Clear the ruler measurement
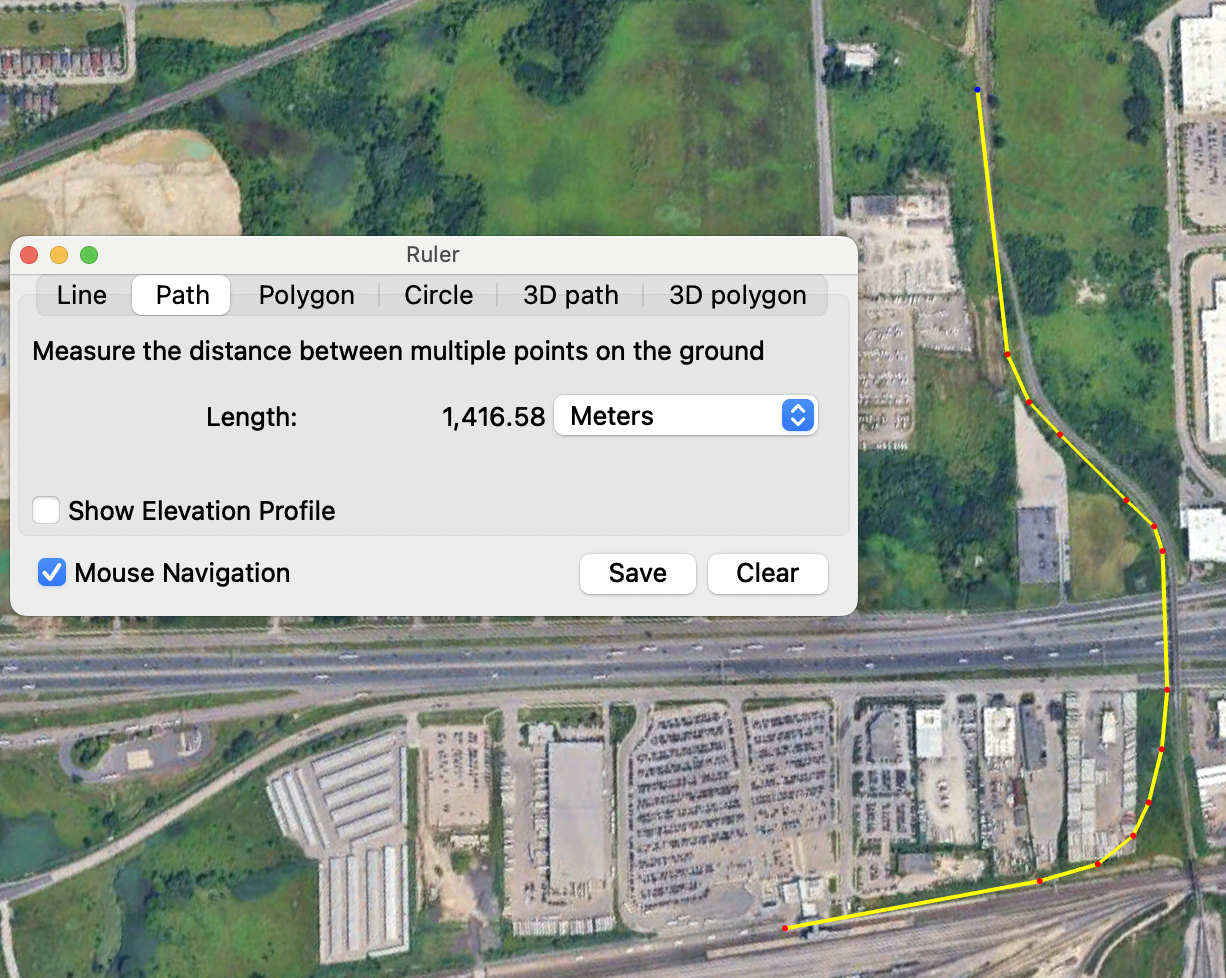Screen dimensions: 1226x978 coord(767,573)
